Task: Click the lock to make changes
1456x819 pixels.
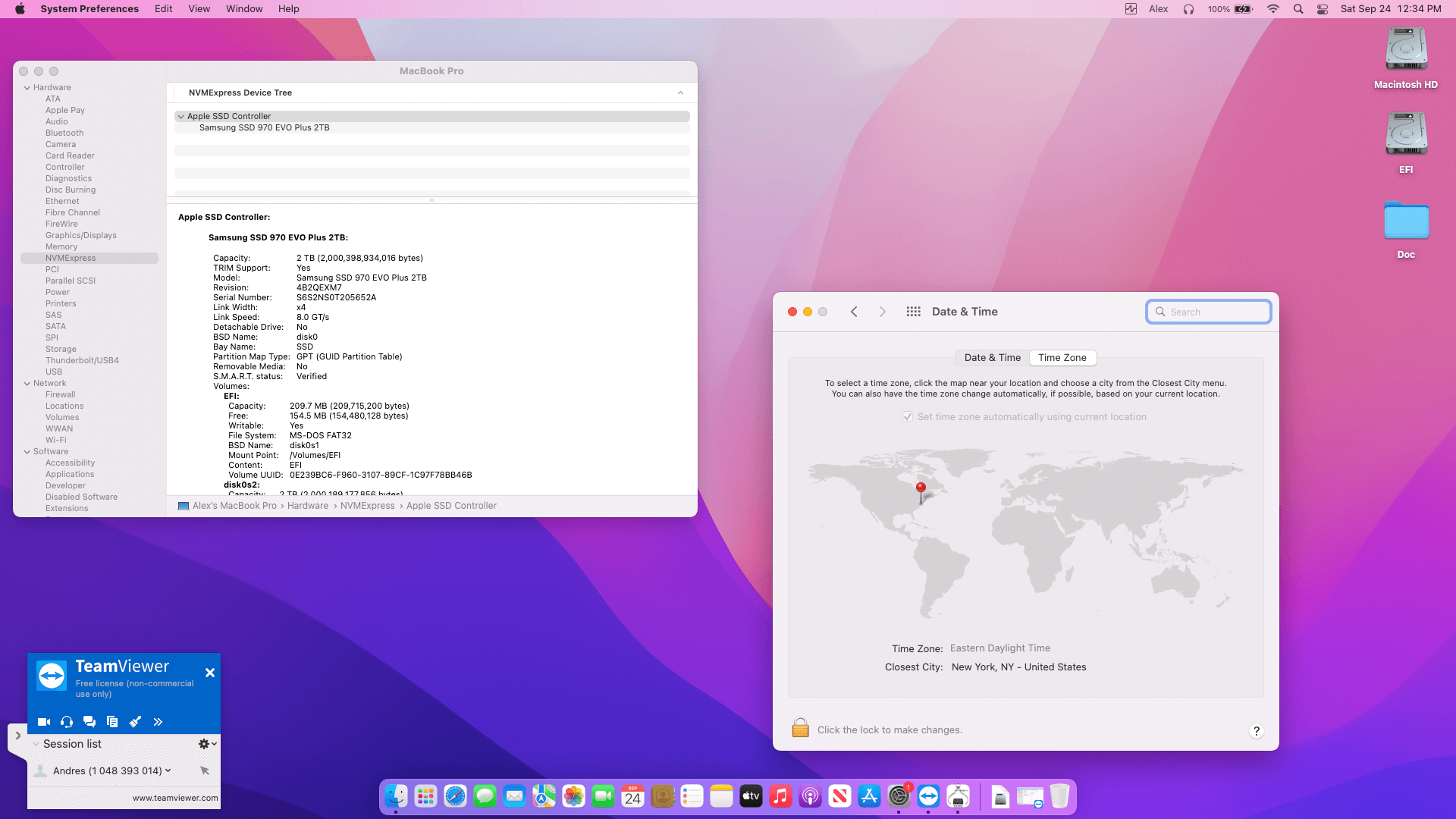Action: [x=800, y=729]
